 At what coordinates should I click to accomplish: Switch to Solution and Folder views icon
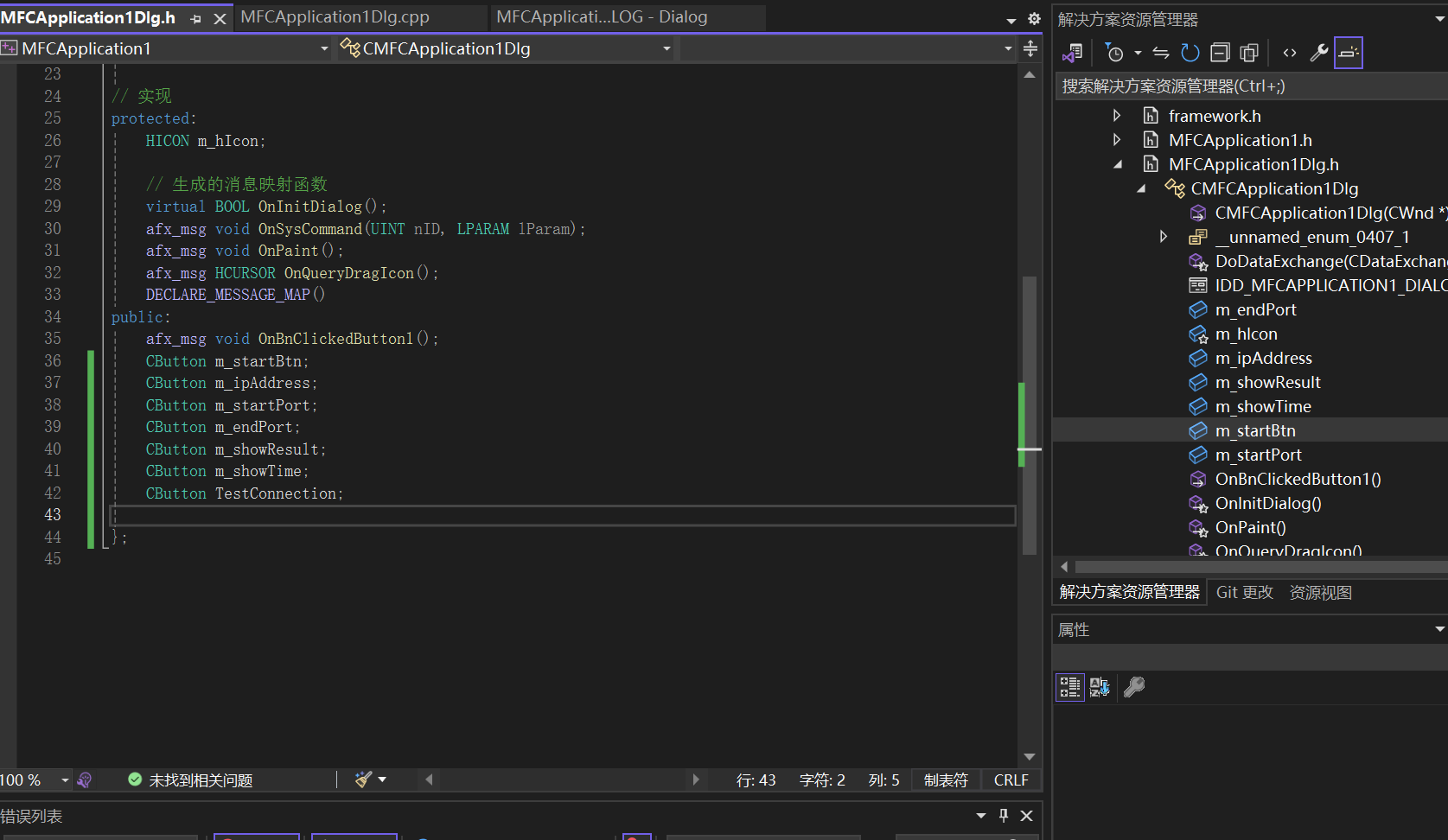[x=1073, y=54]
